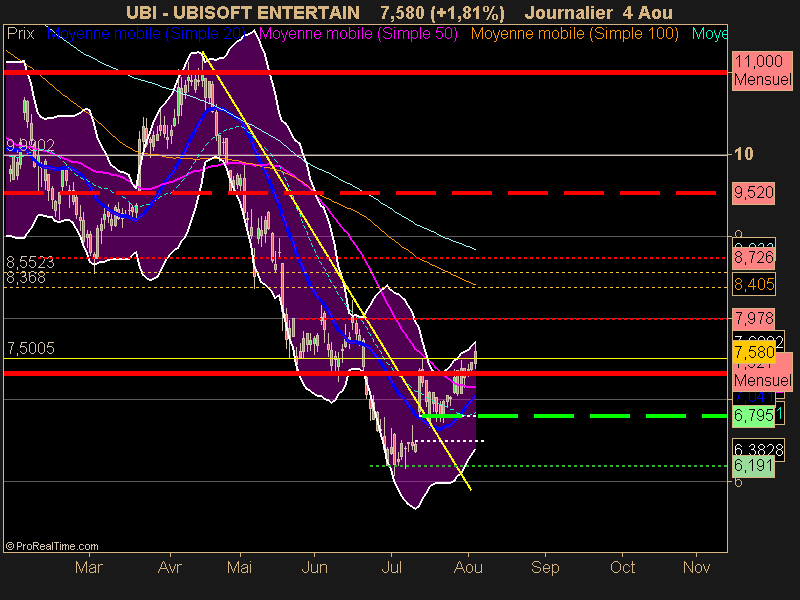Select the "8,5523" level label

click(x=30, y=262)
